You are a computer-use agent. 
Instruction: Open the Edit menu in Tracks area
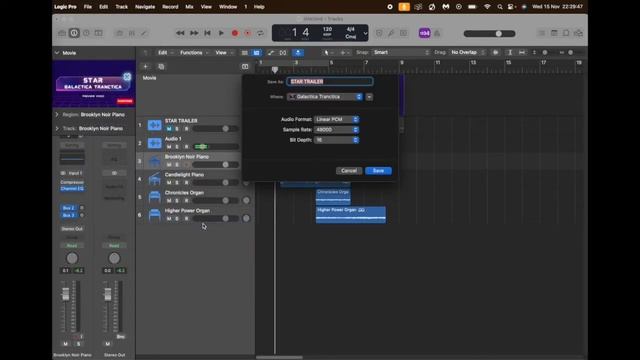pyautogui.click(x=165, y=53)
